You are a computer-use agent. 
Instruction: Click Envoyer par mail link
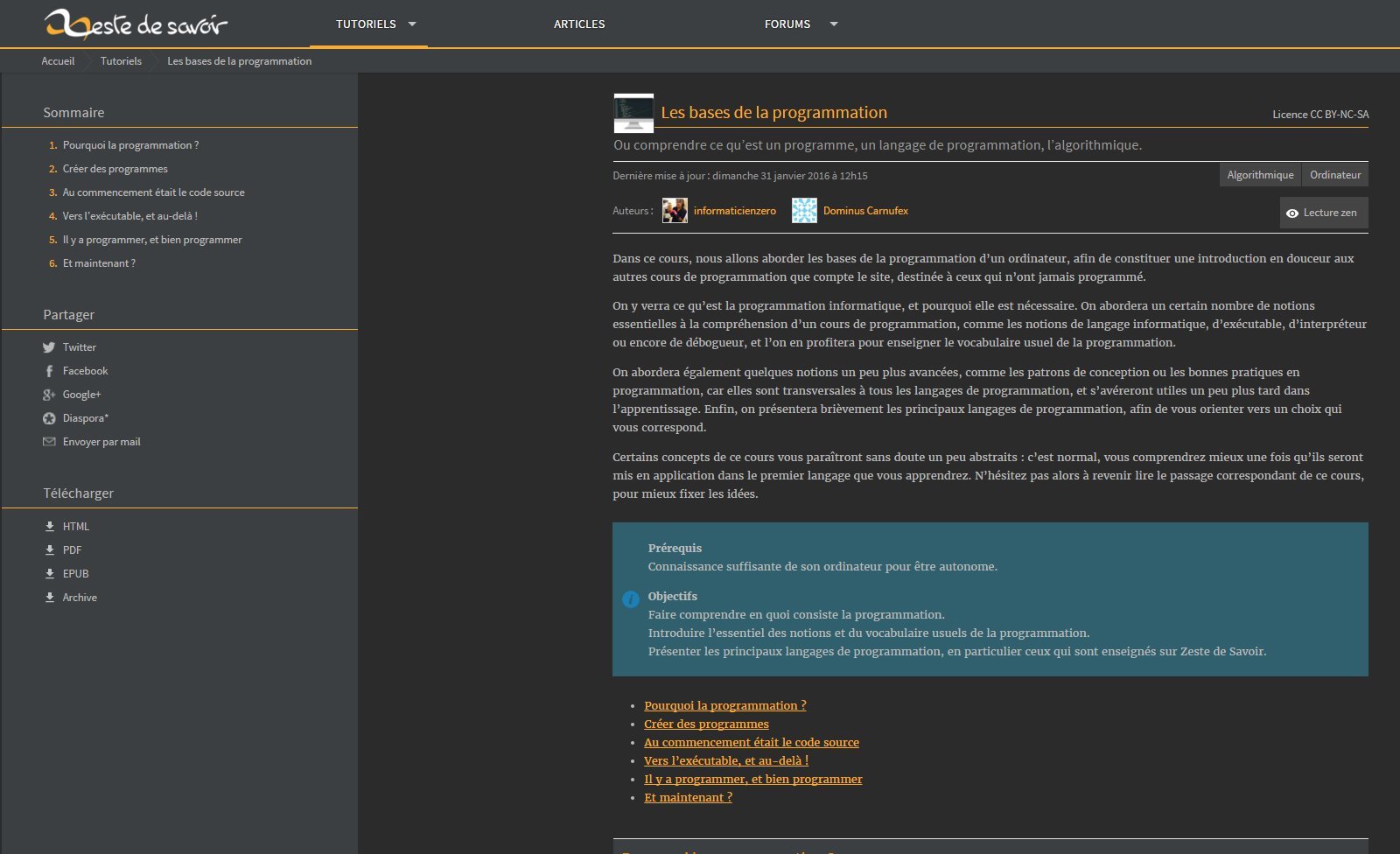pos(101,442)
